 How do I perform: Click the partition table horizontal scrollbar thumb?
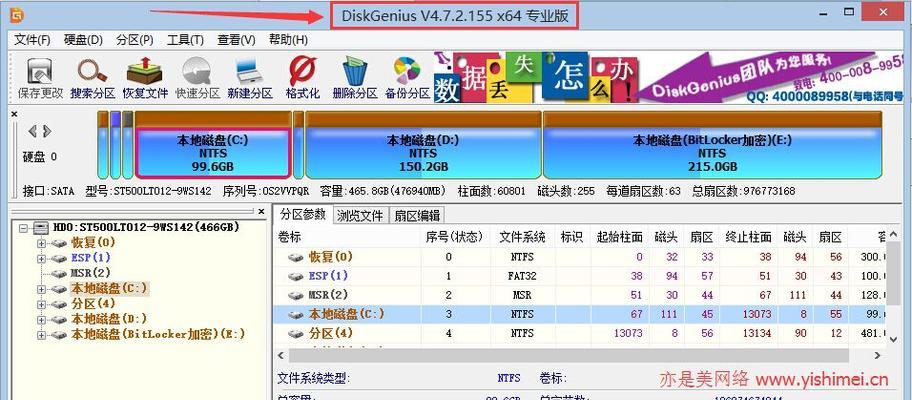[569, 355]
